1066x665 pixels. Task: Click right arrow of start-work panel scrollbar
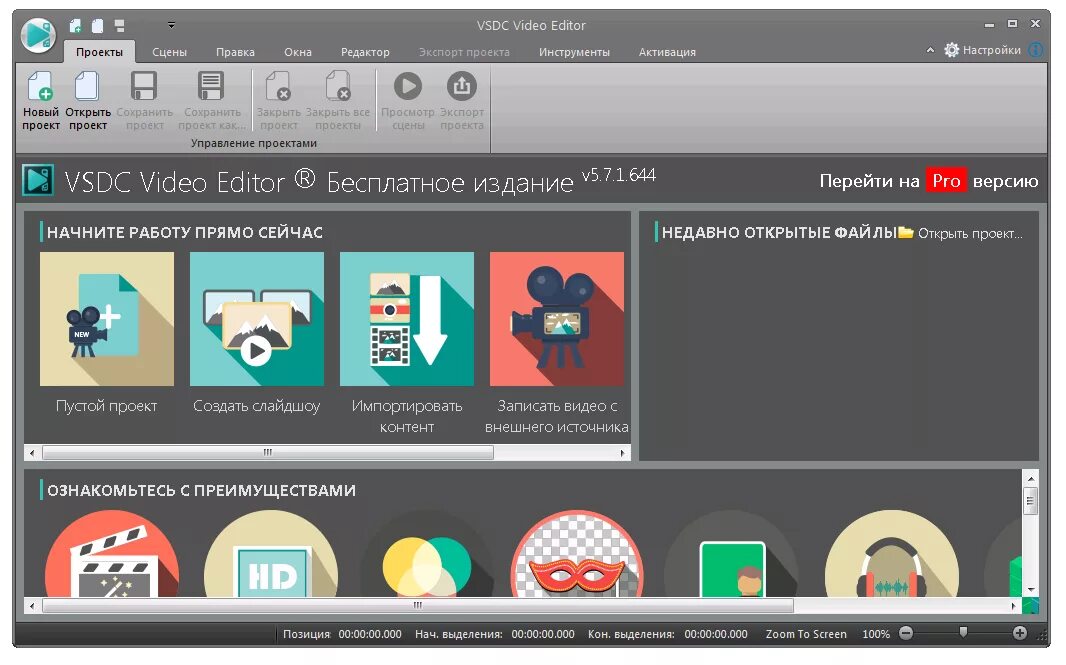[x=622, y=452]
